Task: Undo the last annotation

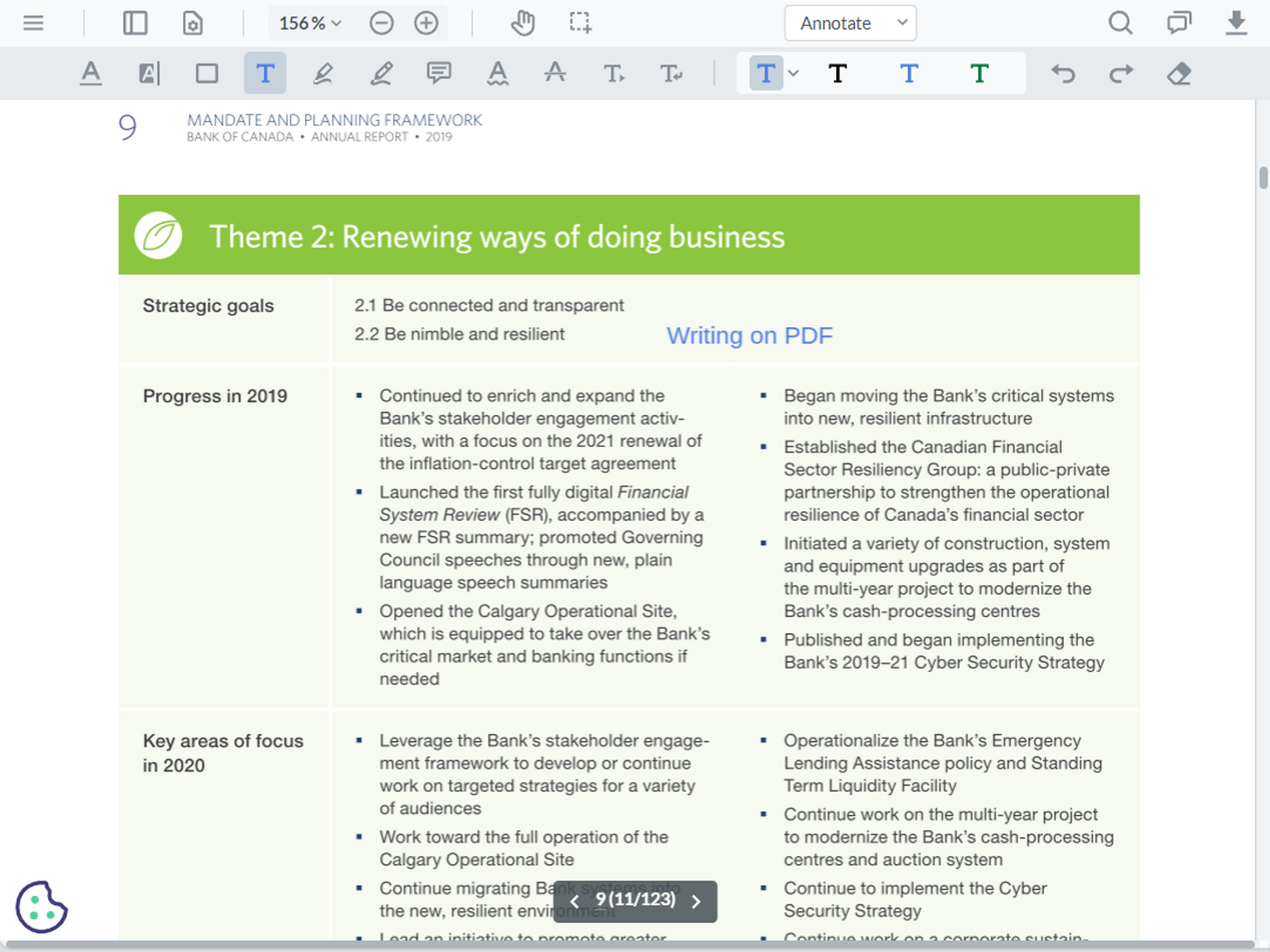Action: tap(1063, 73)
